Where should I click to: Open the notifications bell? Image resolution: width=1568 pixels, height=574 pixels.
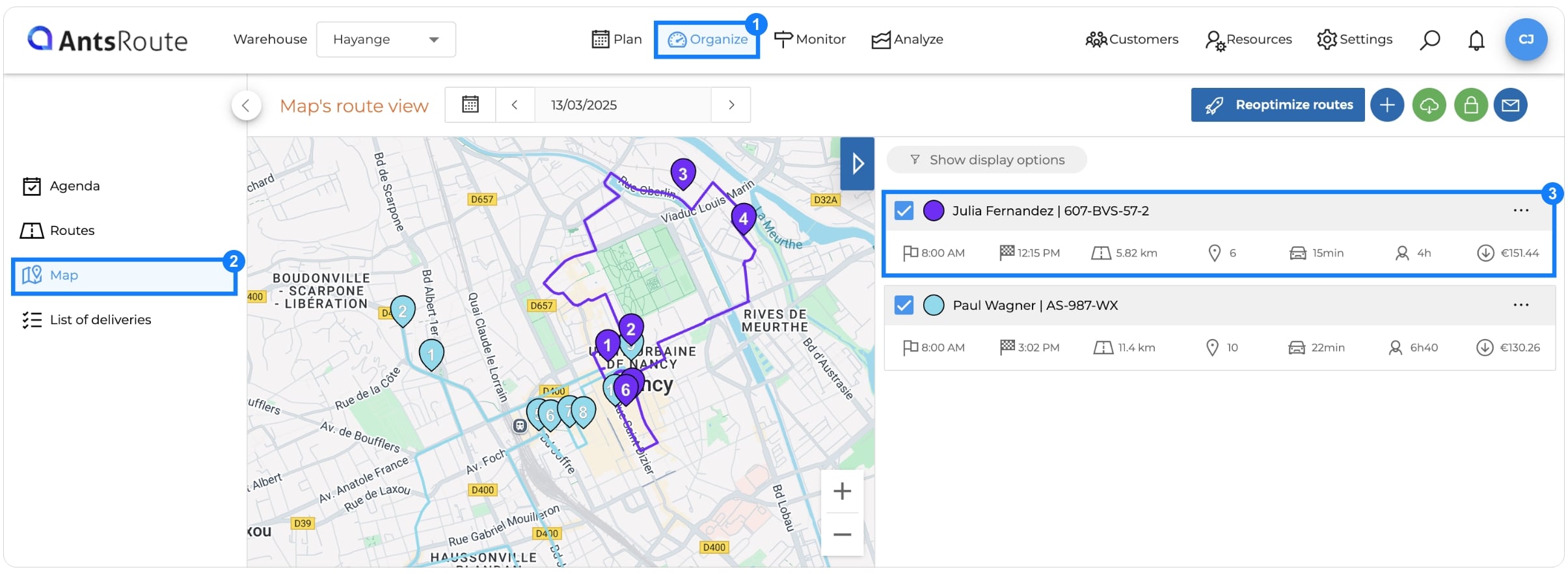1476,40
